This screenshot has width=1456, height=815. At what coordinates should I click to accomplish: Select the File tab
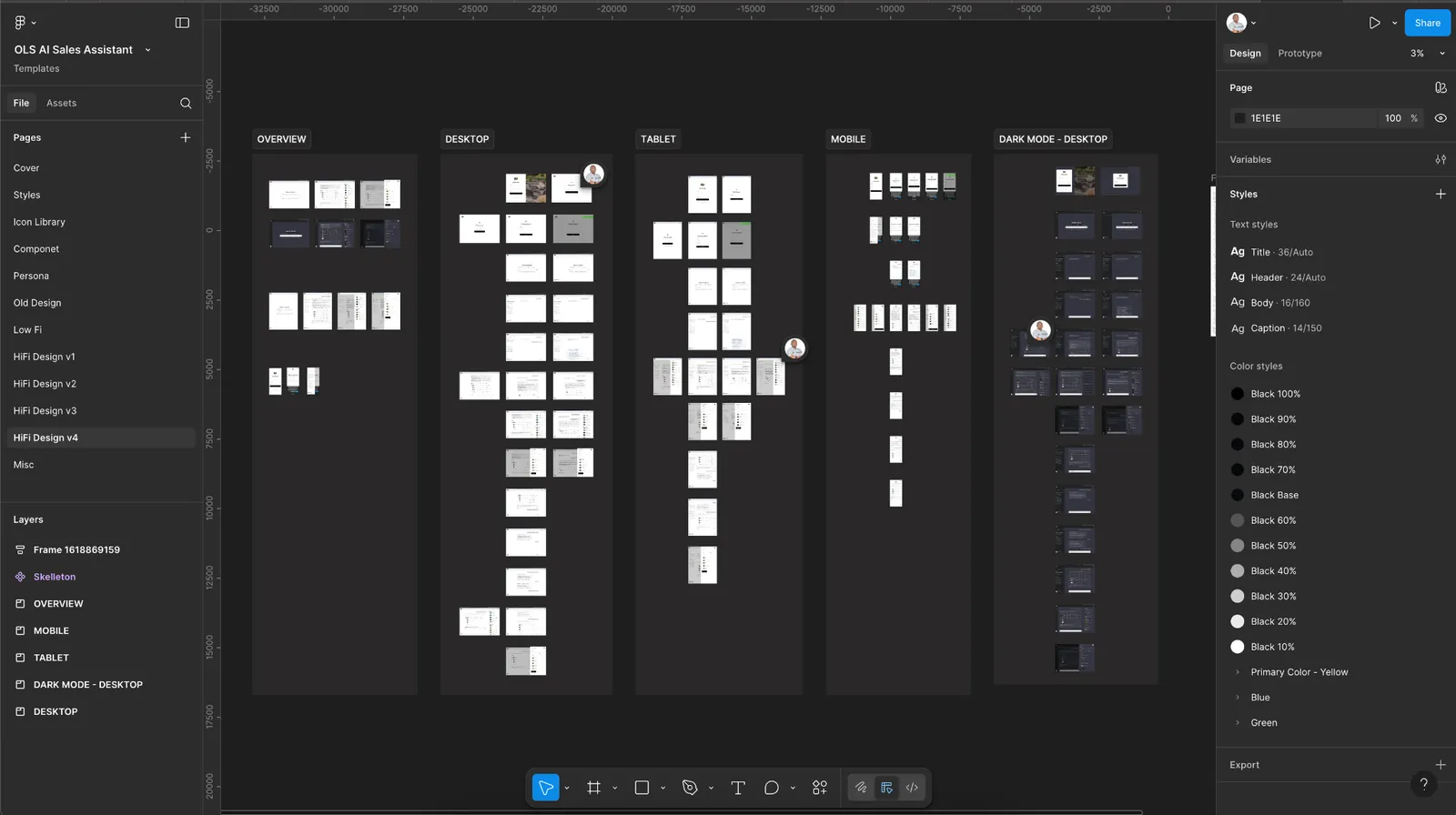21,103
